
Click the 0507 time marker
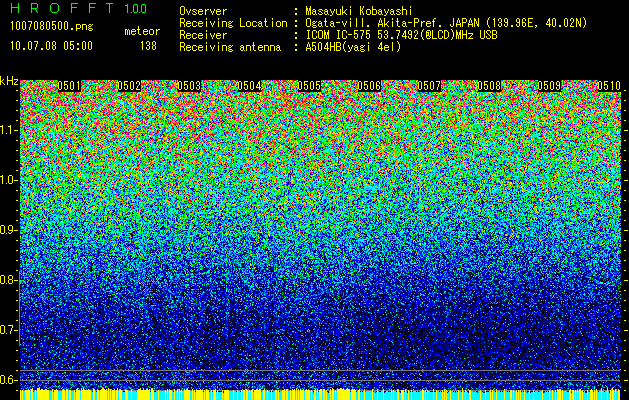(429, 86)
